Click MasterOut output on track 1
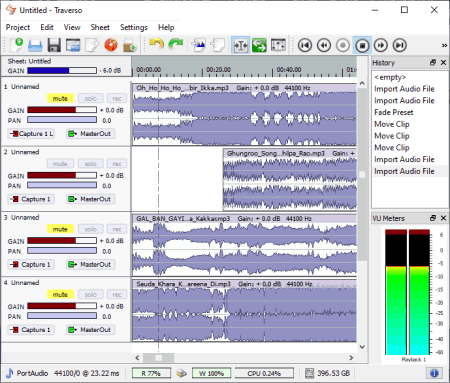The height and width of the screenshot is (383, 450). pyautogui.click(x=91, y=134)
